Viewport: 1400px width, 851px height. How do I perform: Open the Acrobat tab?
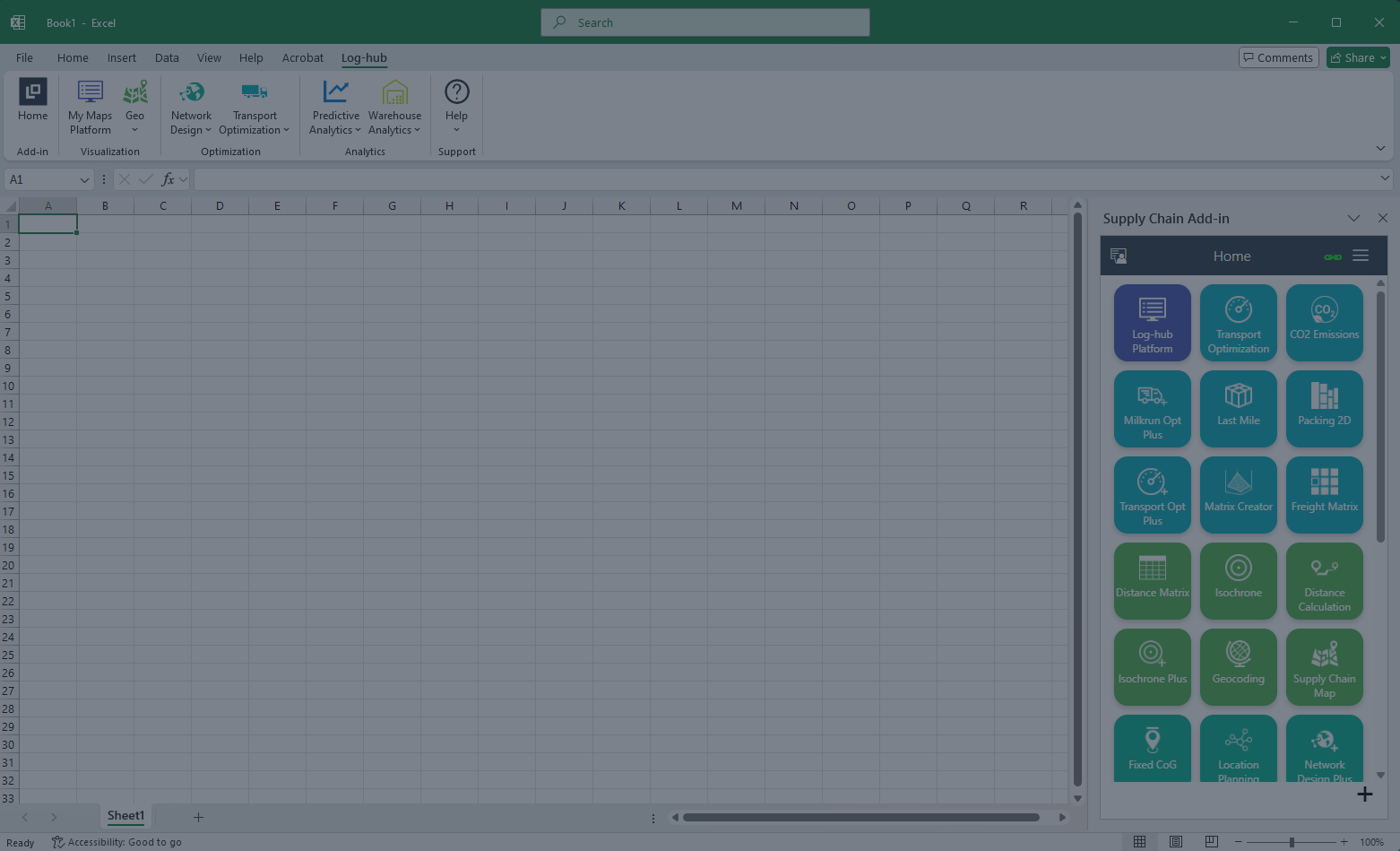(x=303, y=57)
